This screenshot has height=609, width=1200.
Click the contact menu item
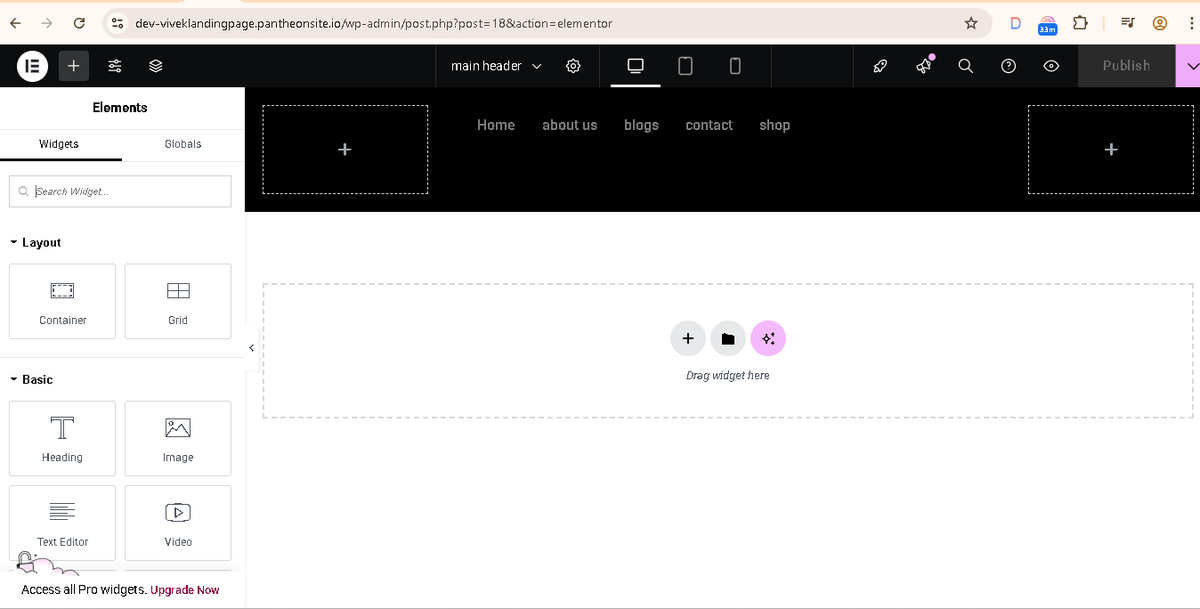(x=709, y=125)
